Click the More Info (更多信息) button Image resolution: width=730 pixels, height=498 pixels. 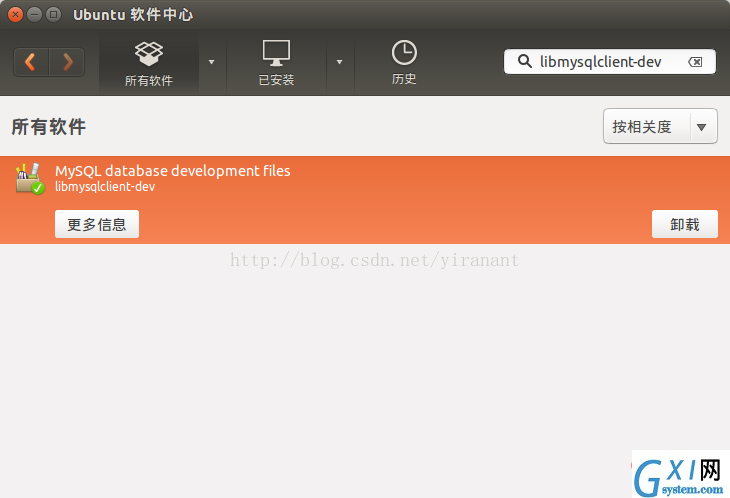tap(97, 224)
